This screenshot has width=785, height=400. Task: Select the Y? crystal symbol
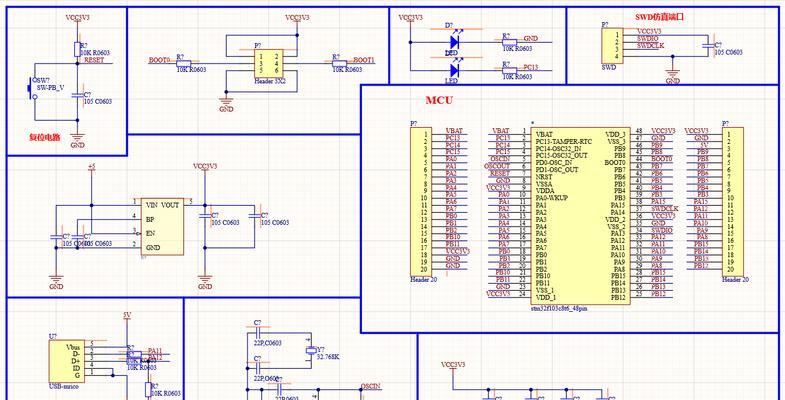[x=311, y=349]
